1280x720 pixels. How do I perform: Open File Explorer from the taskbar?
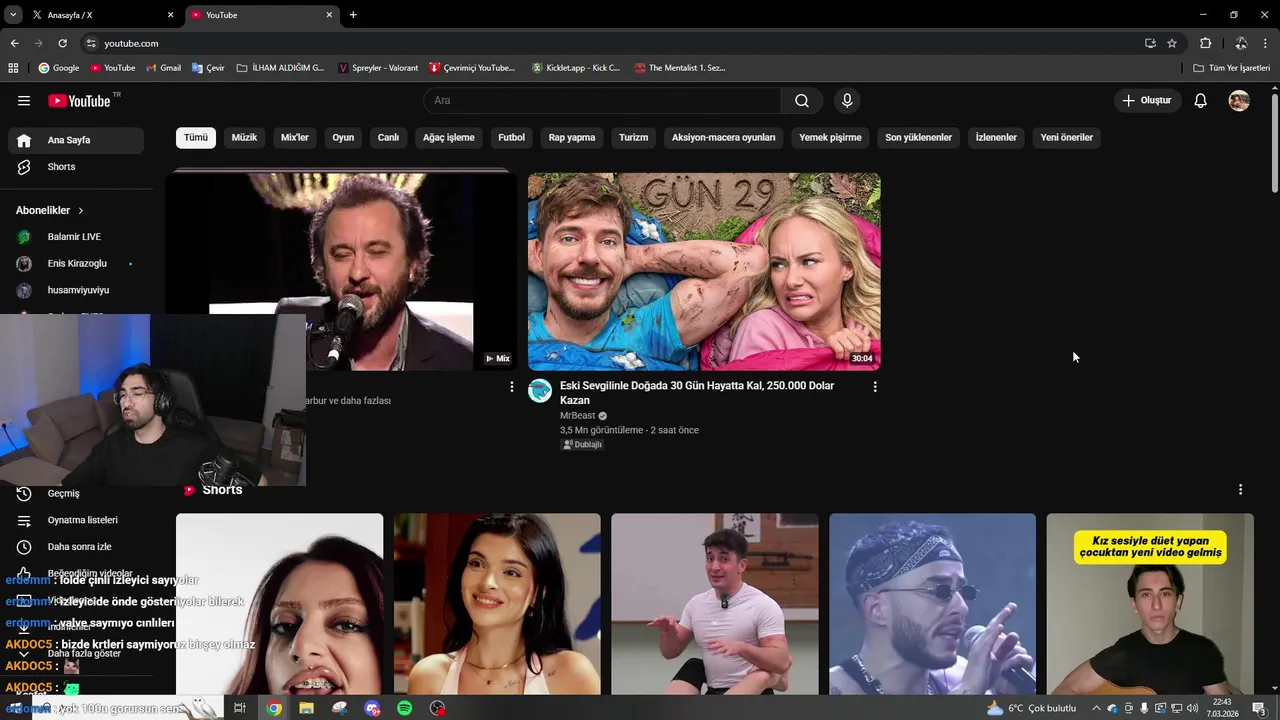(306, 708)
